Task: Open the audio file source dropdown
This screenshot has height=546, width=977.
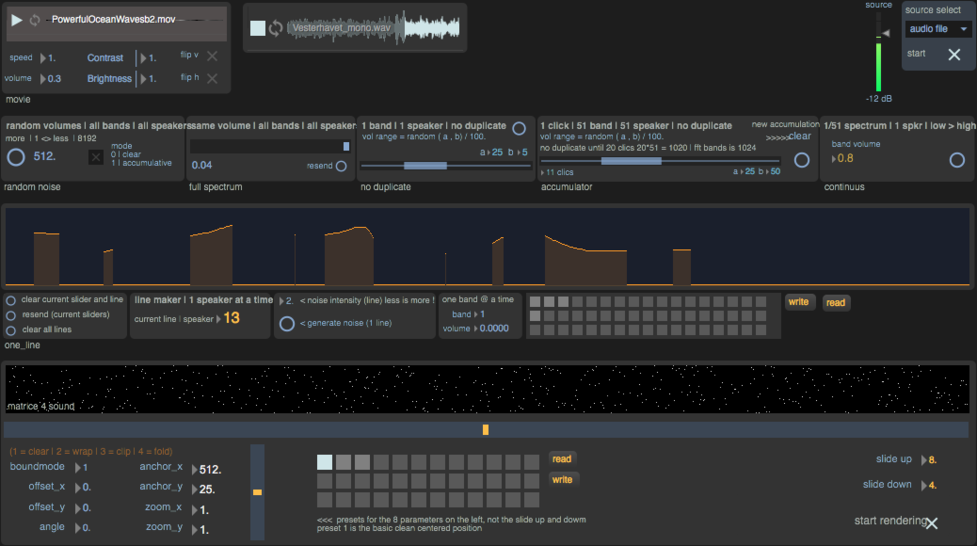Action: tap(938, 30)
